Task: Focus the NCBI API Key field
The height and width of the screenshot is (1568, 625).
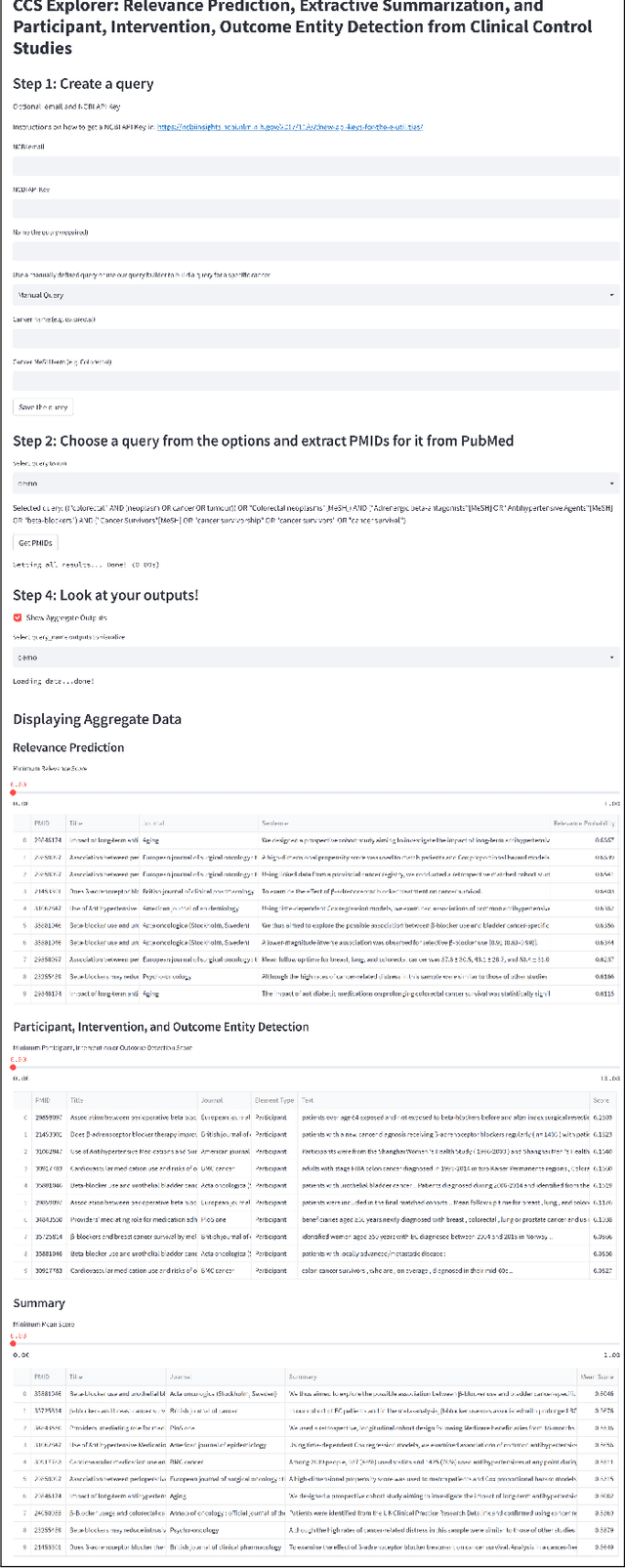Action: [312, 209]
